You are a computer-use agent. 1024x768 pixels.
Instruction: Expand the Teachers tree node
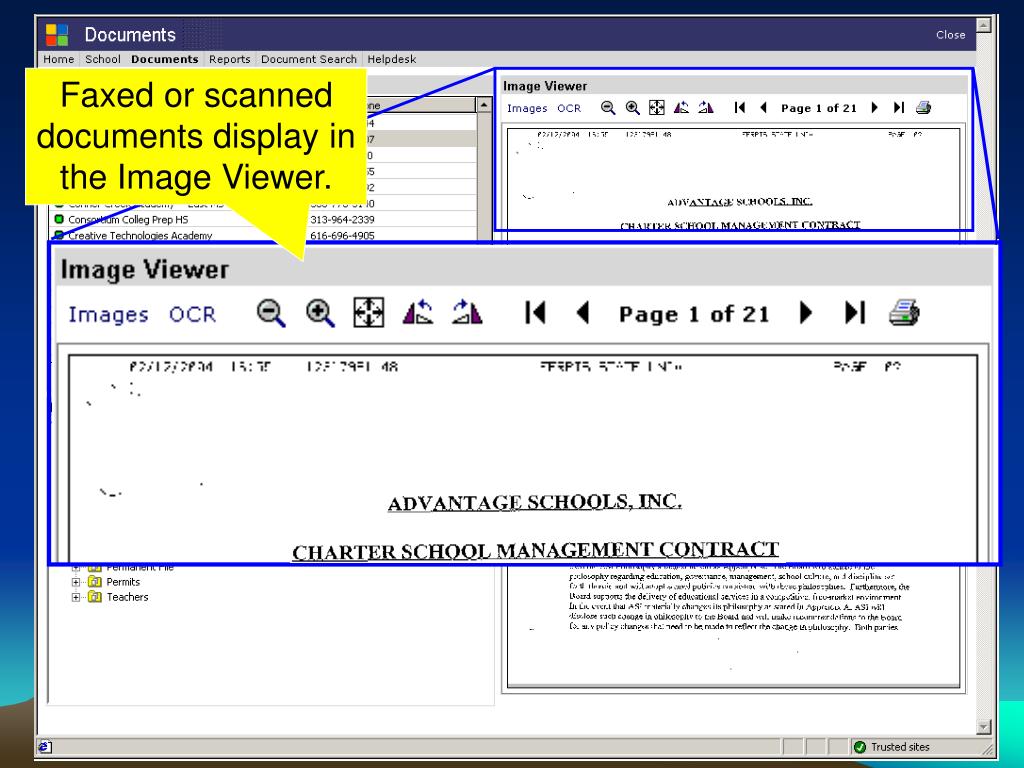76,597
